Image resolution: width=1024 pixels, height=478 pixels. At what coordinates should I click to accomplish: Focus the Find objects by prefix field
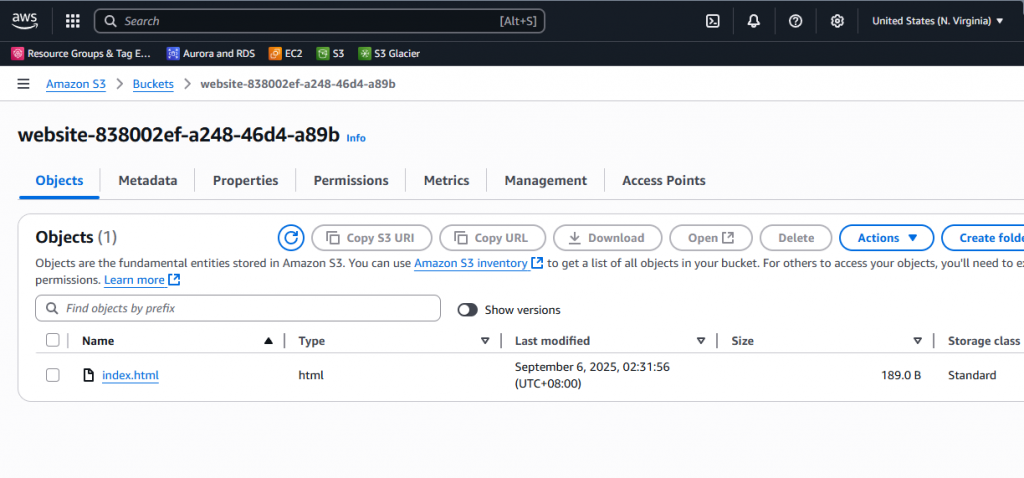click(238, 308)
